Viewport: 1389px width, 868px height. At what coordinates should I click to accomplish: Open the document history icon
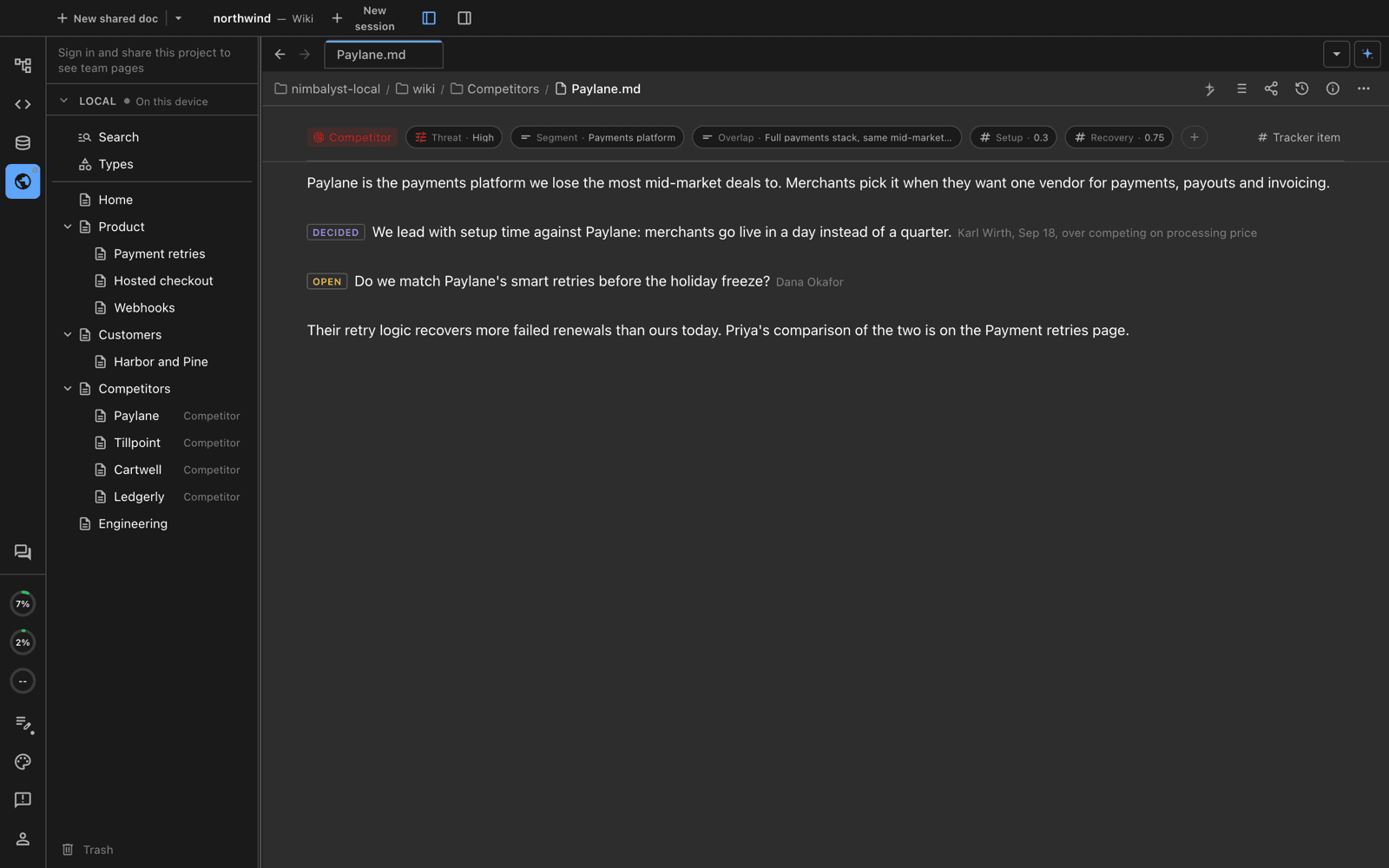[1301, 89]
